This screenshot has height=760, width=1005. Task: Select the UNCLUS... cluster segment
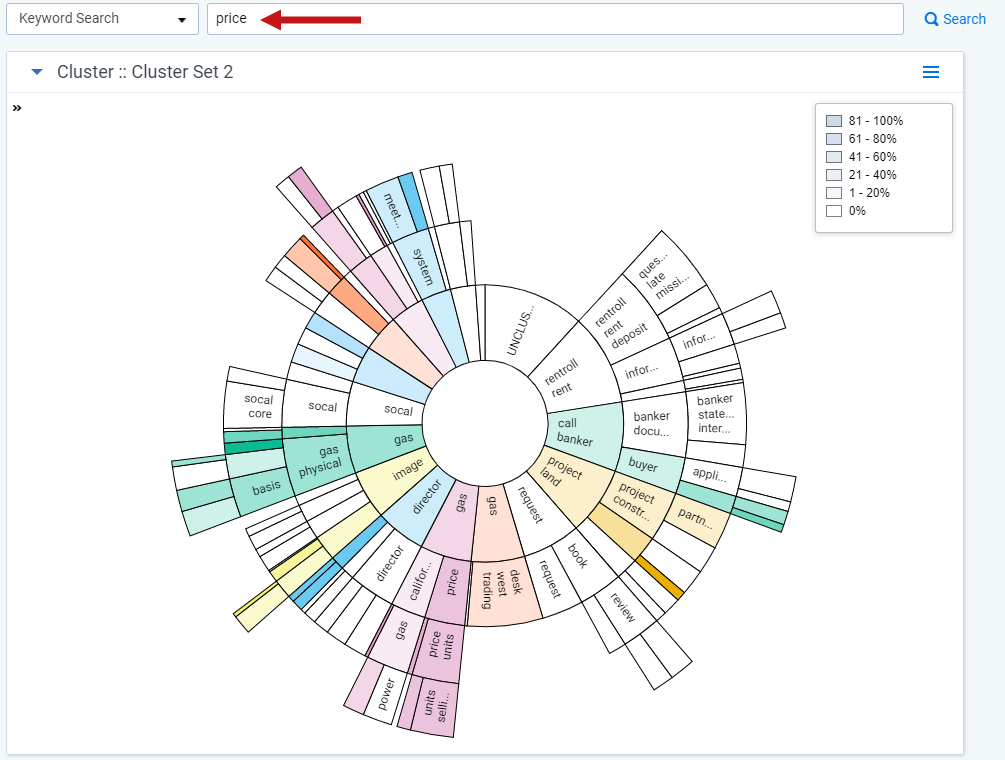pyautogui.click(x=522, y=330)
